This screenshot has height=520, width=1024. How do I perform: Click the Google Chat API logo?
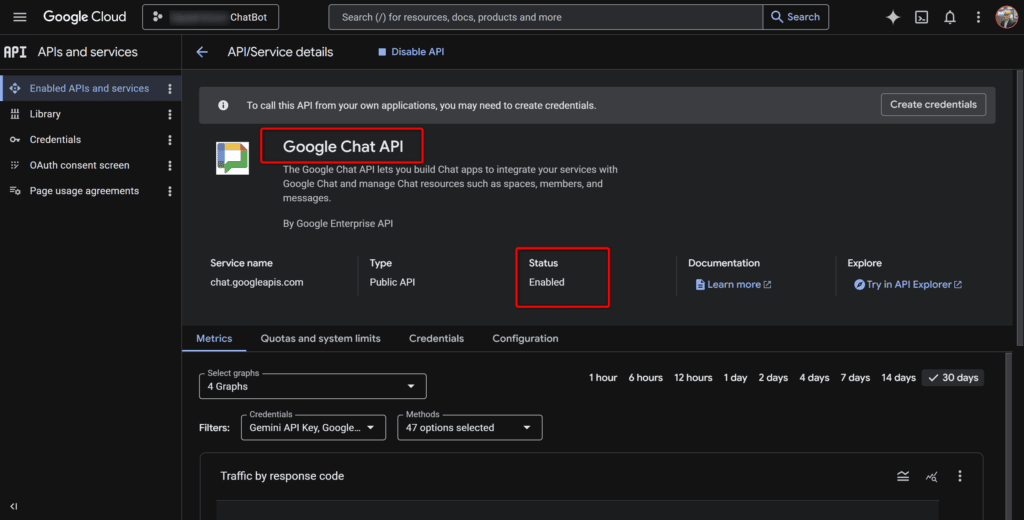tap(232, 158)
